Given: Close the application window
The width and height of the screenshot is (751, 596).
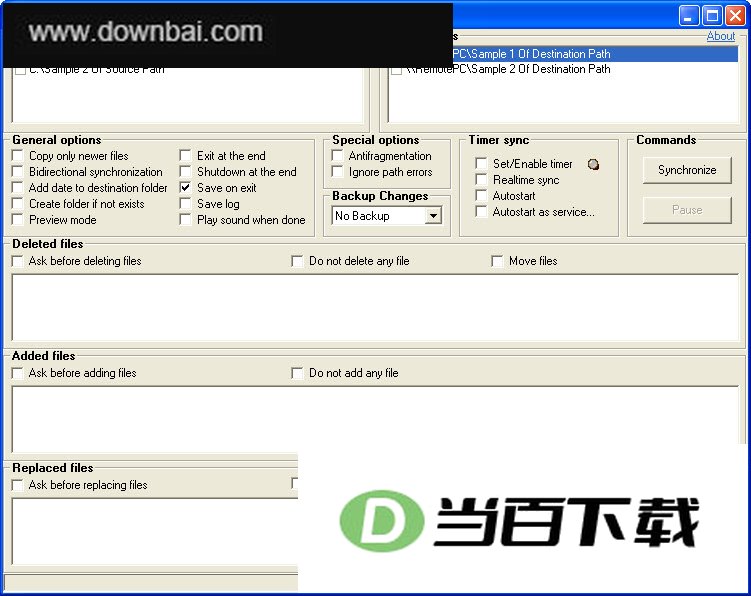Looking at the screenshot, I should 735,16.
